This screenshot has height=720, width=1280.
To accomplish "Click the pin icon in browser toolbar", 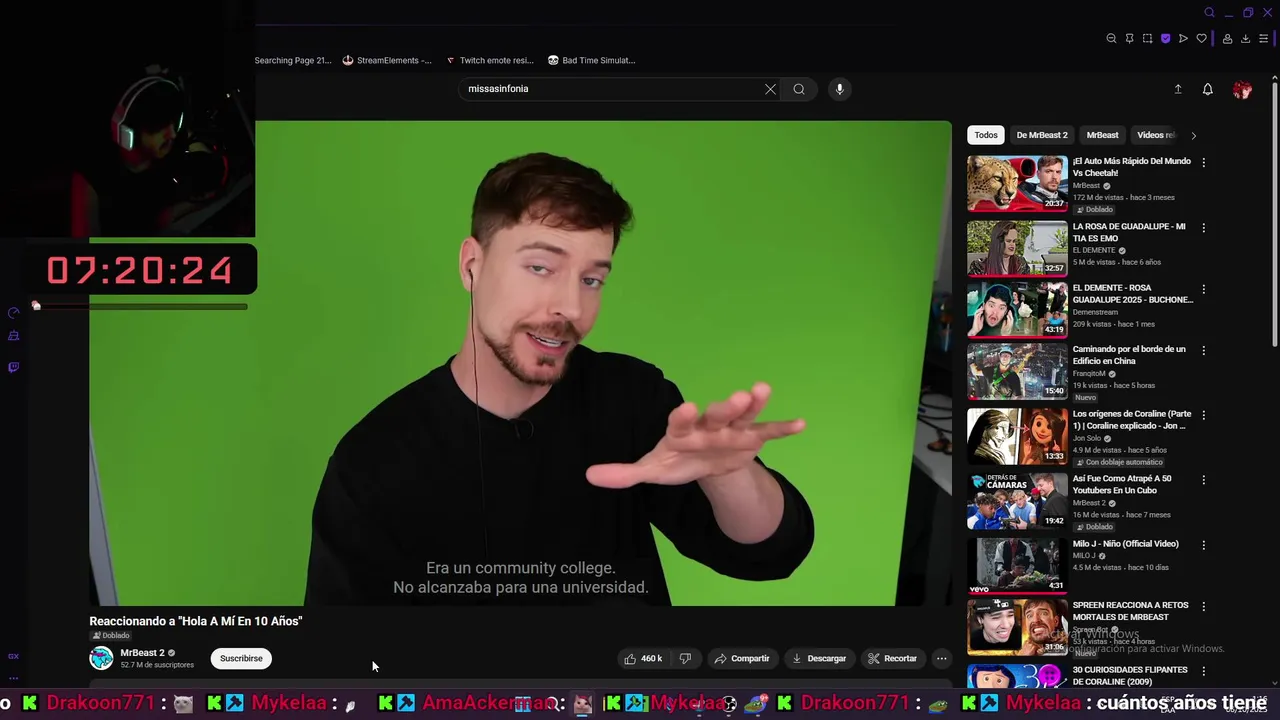I will [x=1129, y=39].
